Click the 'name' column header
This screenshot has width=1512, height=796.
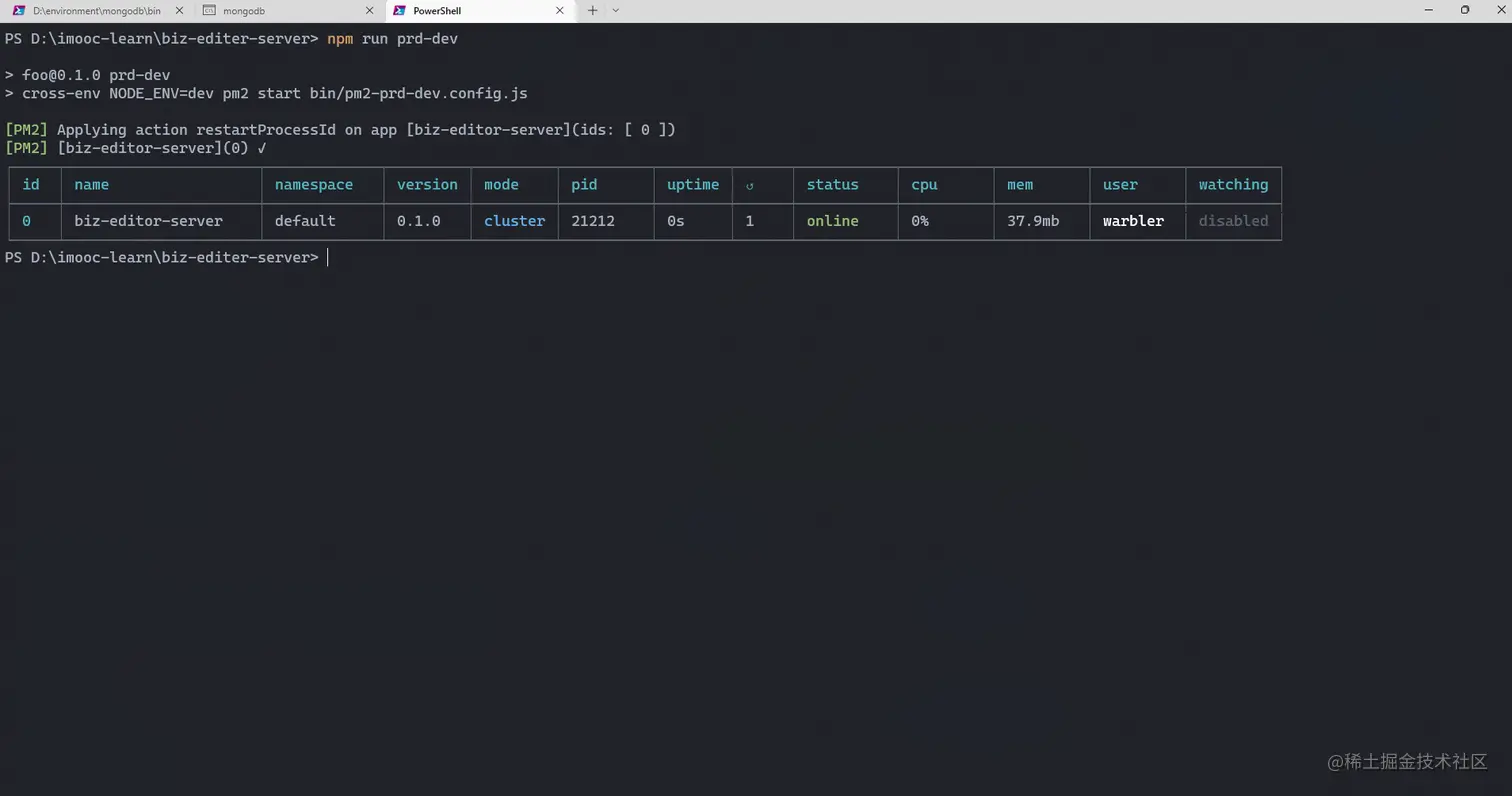pyautogui.click(x=91, y=185)
